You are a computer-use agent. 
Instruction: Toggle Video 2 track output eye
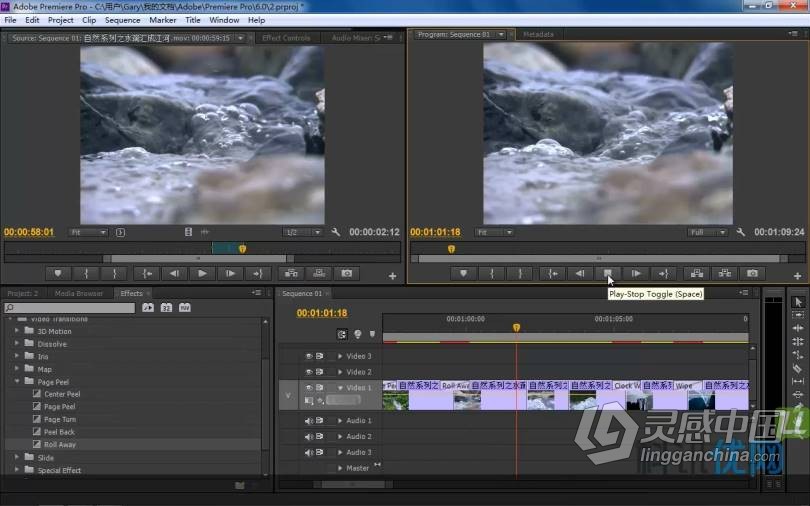tap(308, 372)
